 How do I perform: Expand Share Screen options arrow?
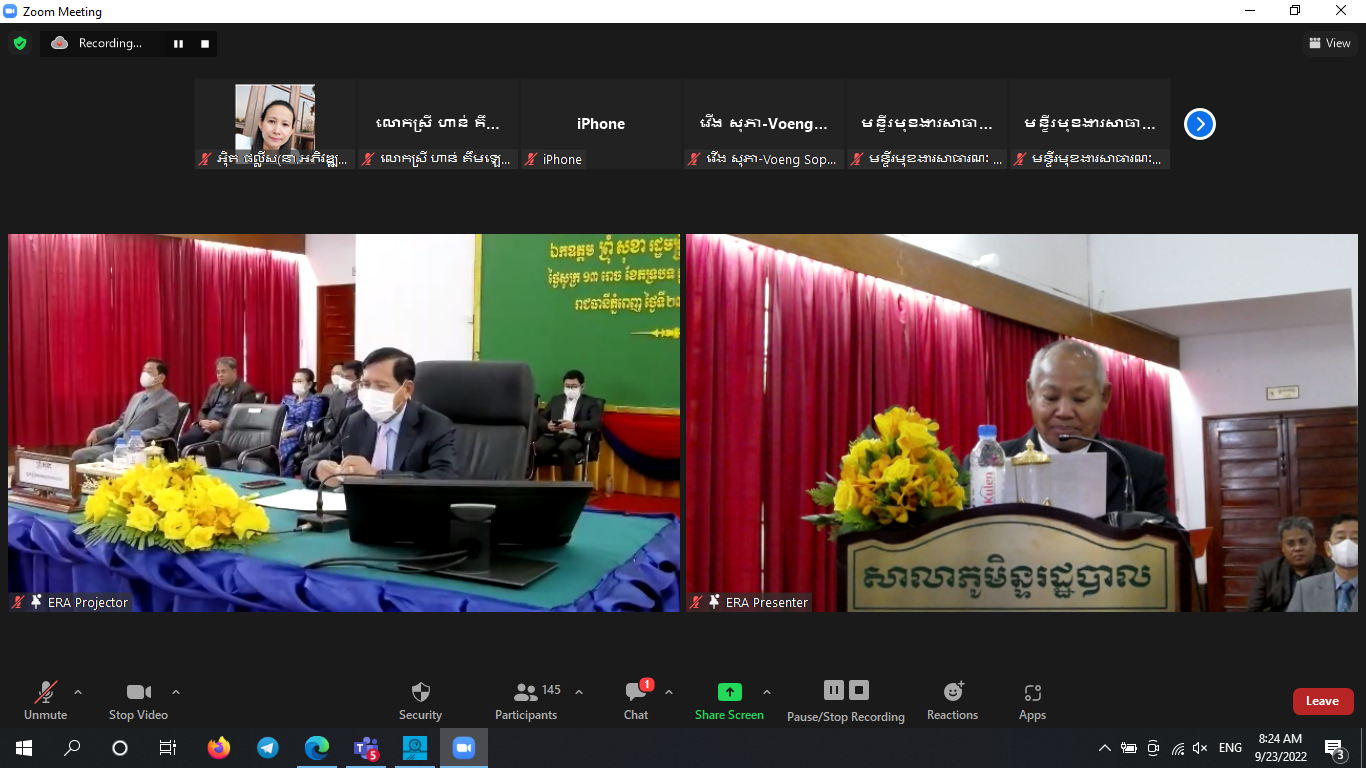[x=767, y=692]
